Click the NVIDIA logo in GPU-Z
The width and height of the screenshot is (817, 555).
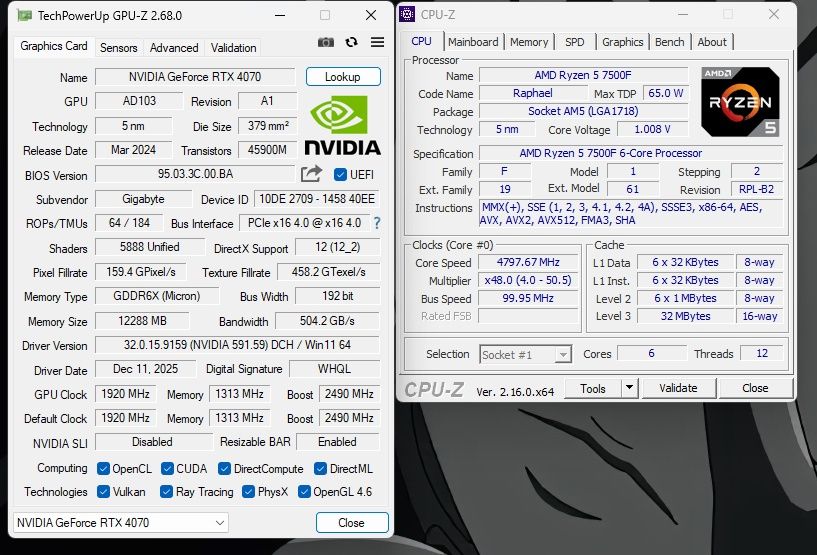[342, 126]
